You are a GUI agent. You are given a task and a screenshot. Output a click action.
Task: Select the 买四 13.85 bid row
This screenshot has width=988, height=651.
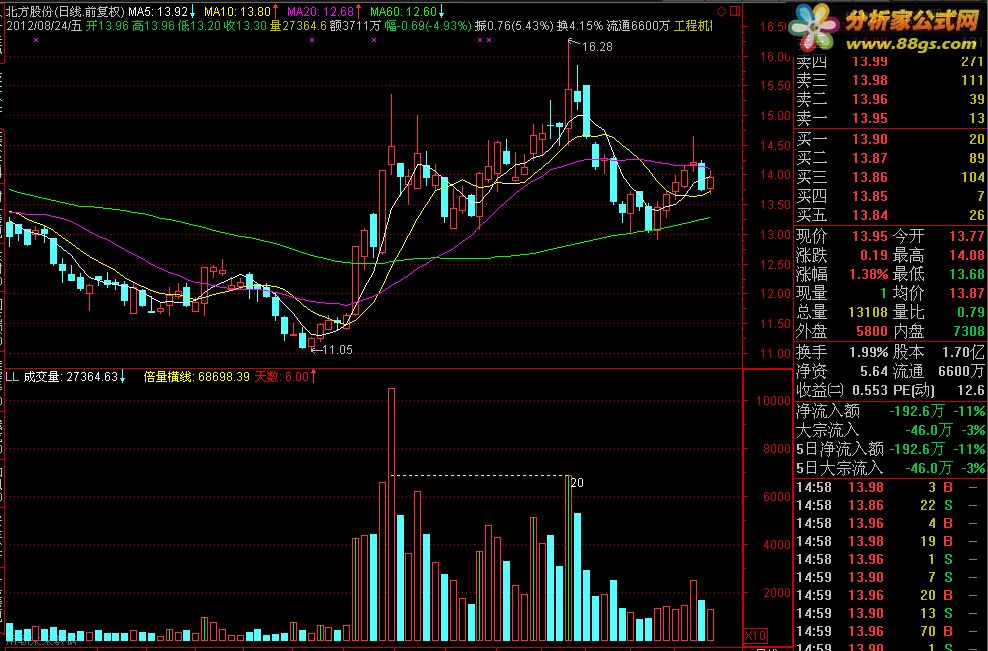click(890, 196)
